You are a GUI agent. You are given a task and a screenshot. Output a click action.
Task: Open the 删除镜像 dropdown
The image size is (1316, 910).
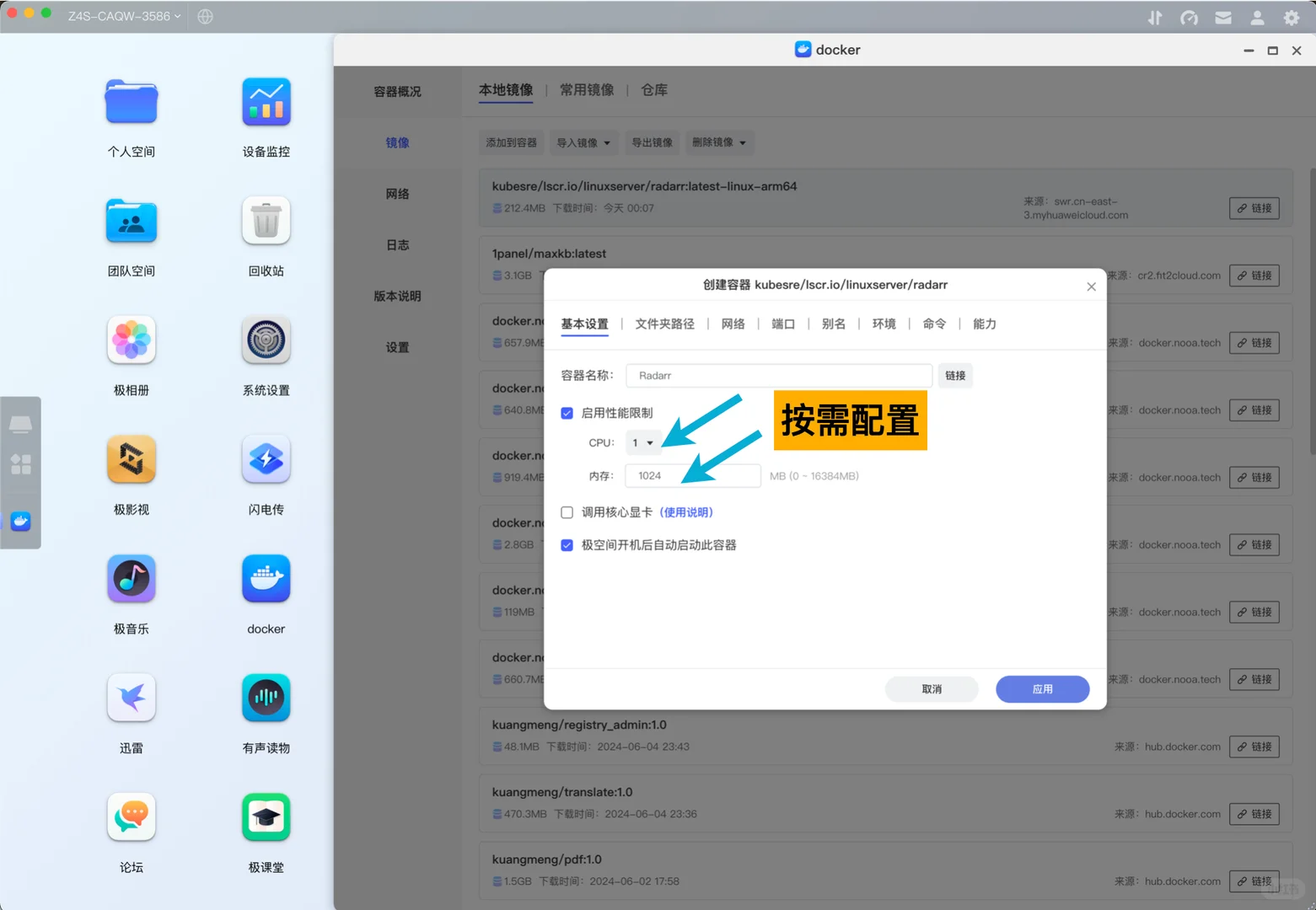coord(718,142)
